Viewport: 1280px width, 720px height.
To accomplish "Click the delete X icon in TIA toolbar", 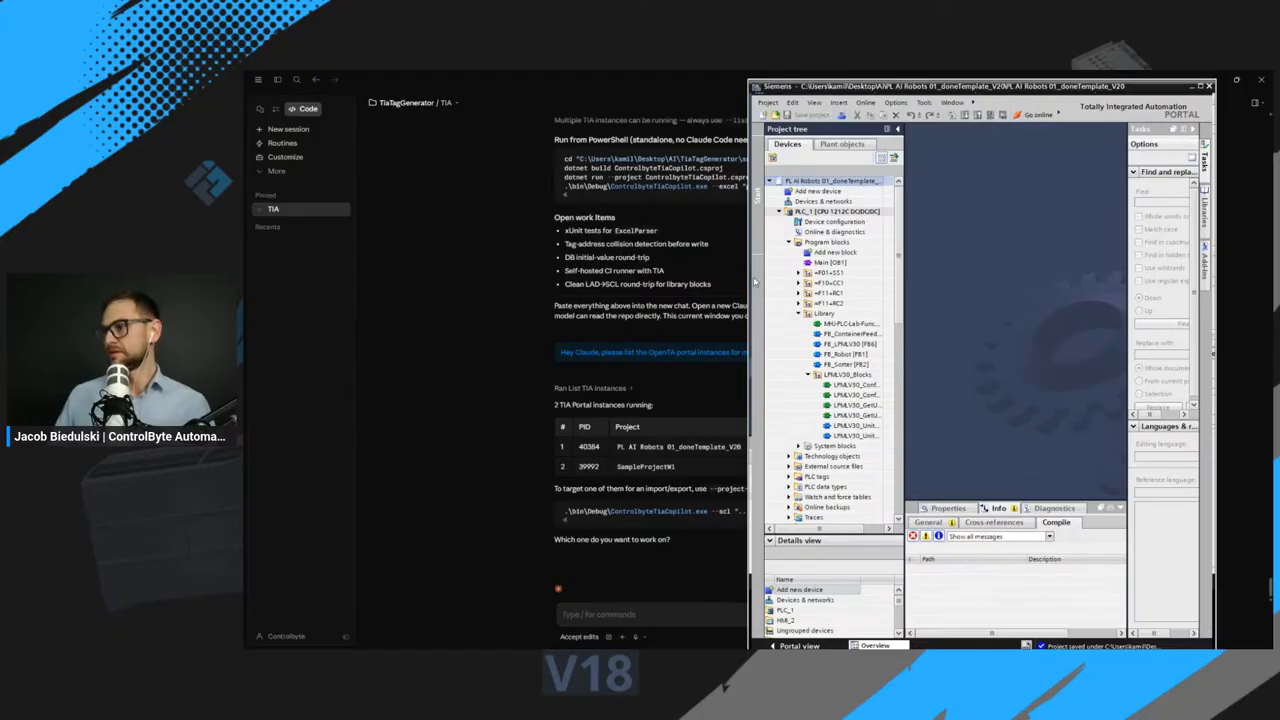I will 895,115.
